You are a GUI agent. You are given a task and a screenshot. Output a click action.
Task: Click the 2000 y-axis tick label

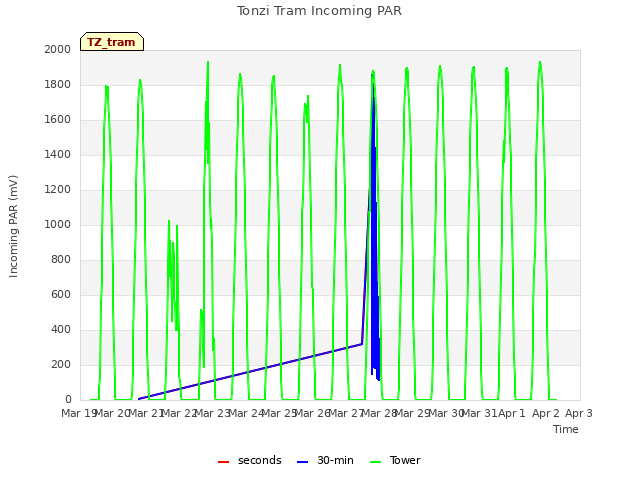coord(58,49)
